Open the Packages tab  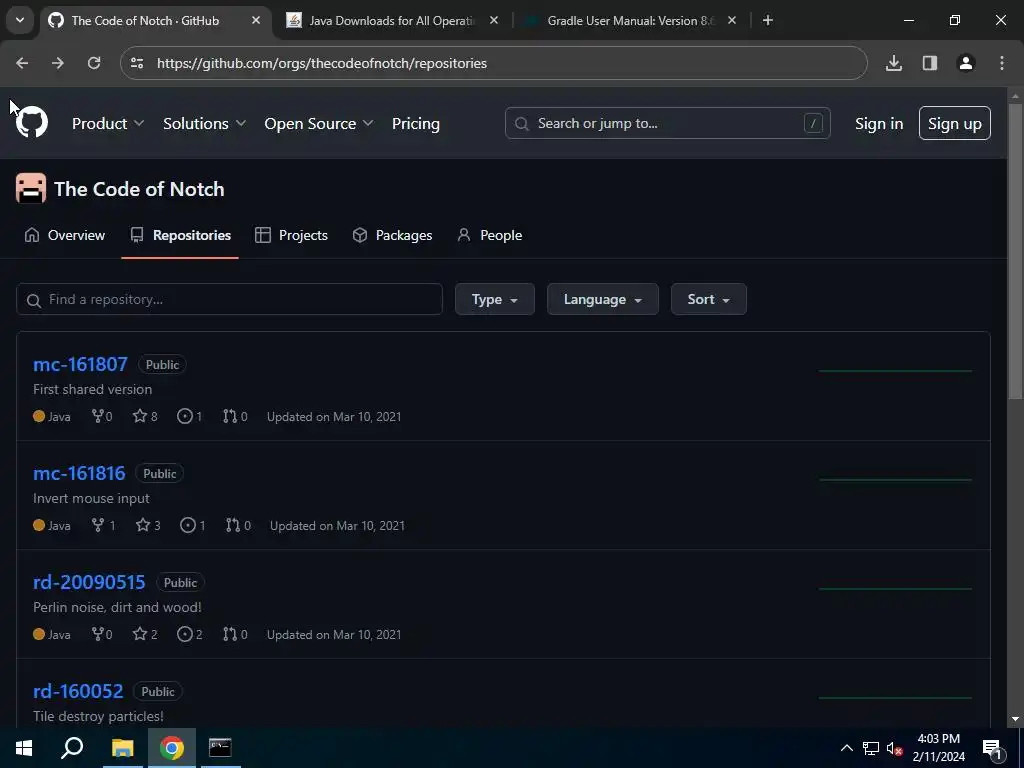click(392, 235)
